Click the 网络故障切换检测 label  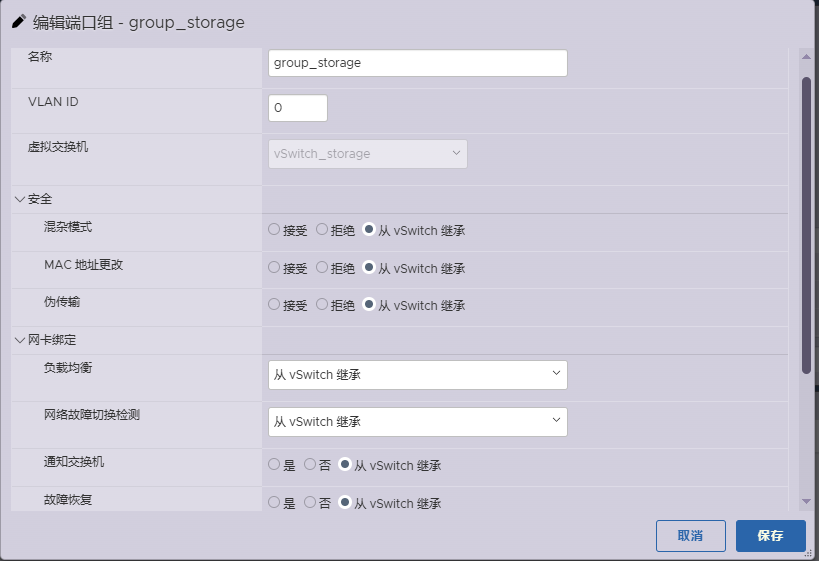(92, 415)
